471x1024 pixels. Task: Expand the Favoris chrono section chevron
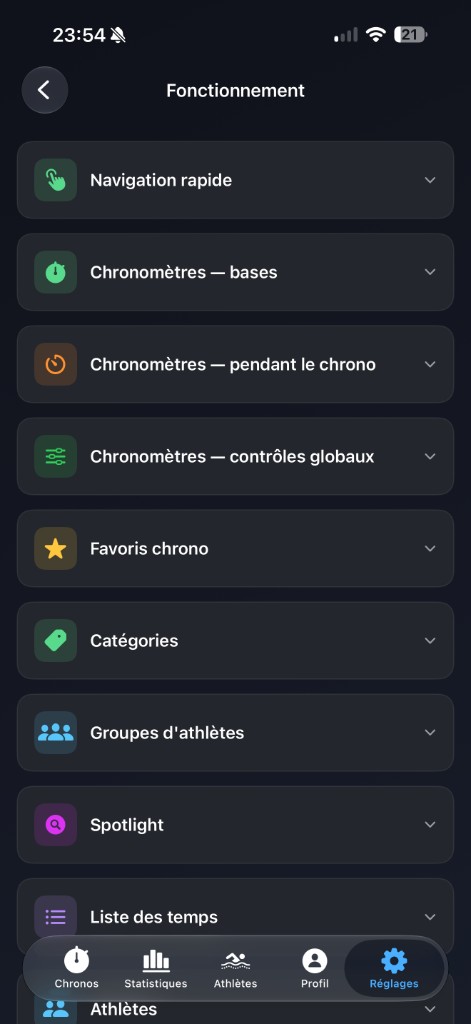[430, 548]
